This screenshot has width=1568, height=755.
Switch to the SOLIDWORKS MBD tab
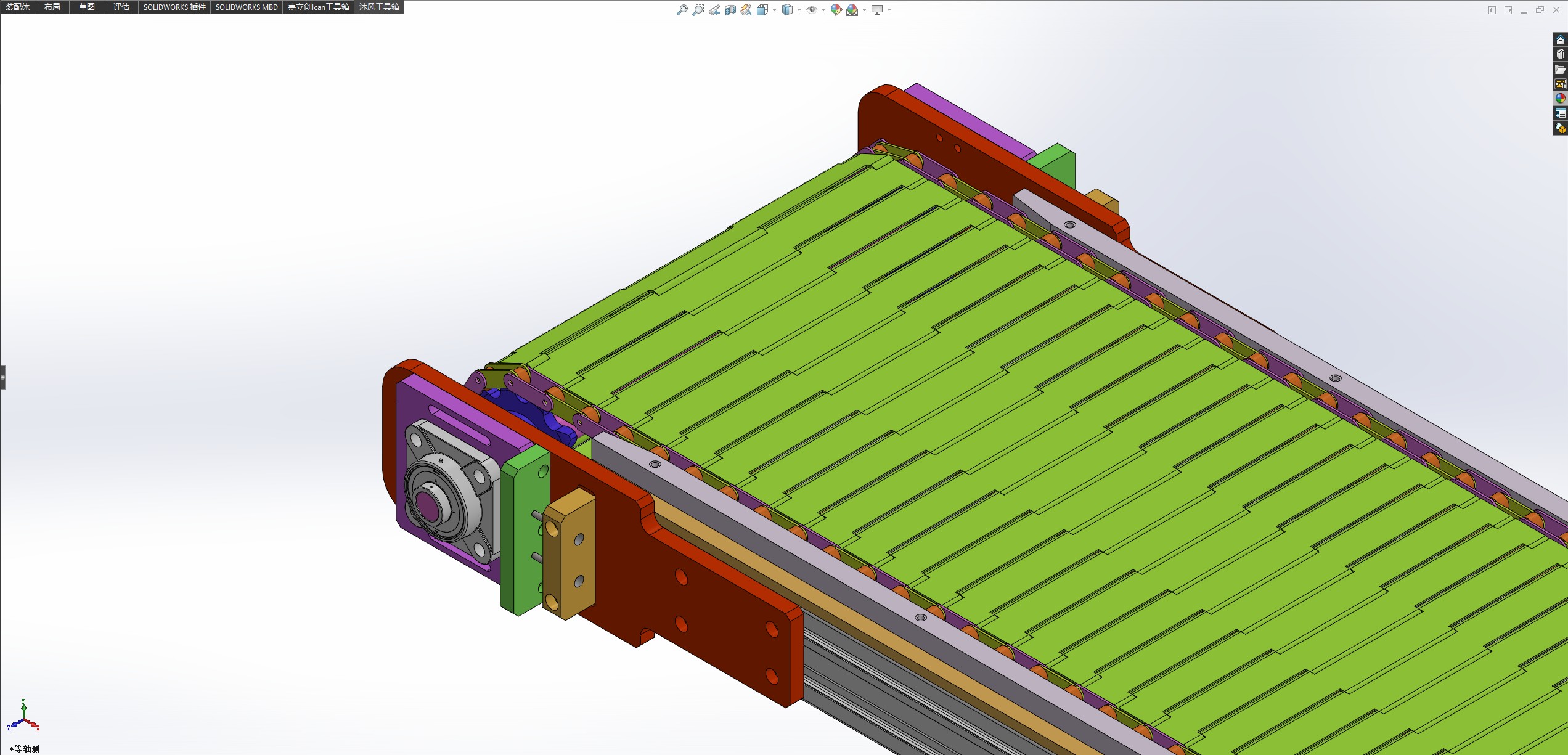247,7
